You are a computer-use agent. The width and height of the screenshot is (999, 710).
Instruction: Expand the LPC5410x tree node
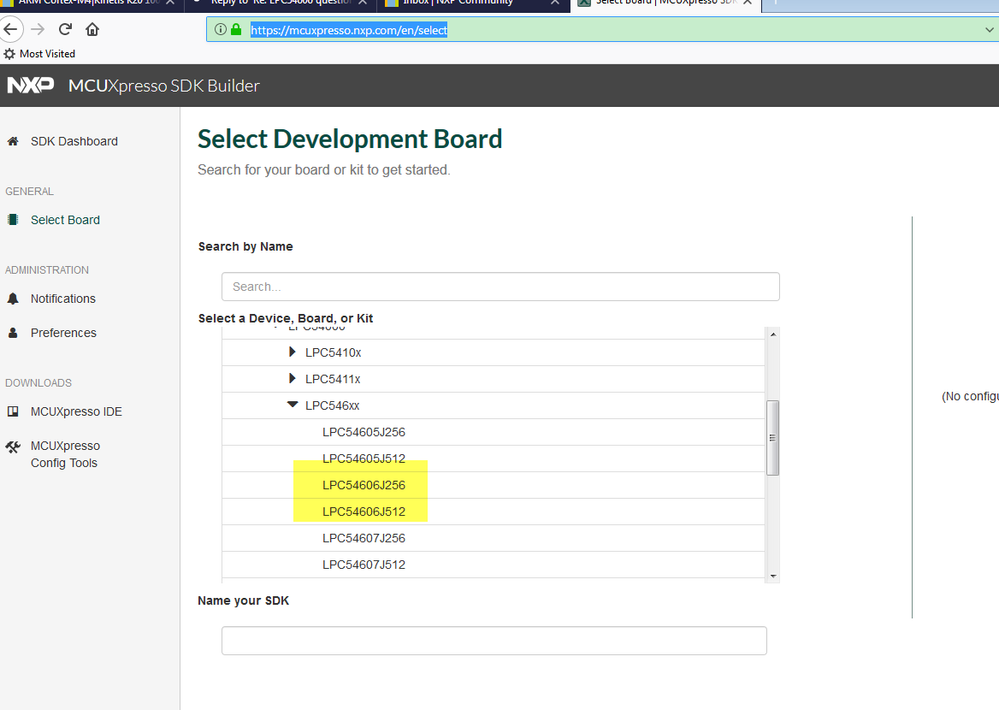coord(292,352)
